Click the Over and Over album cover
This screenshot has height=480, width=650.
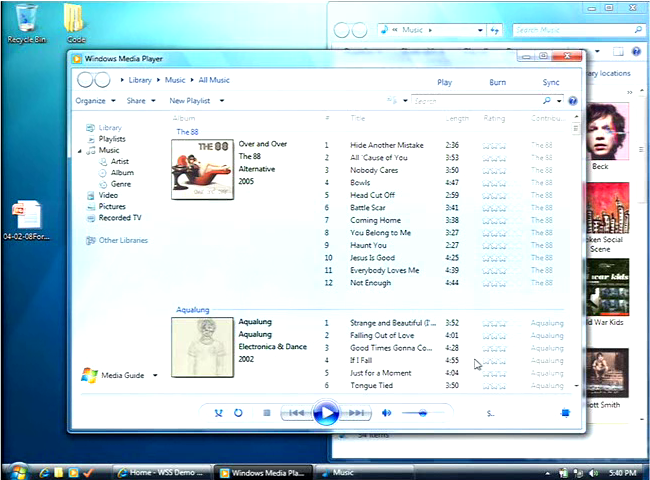[x=202, y=169]
